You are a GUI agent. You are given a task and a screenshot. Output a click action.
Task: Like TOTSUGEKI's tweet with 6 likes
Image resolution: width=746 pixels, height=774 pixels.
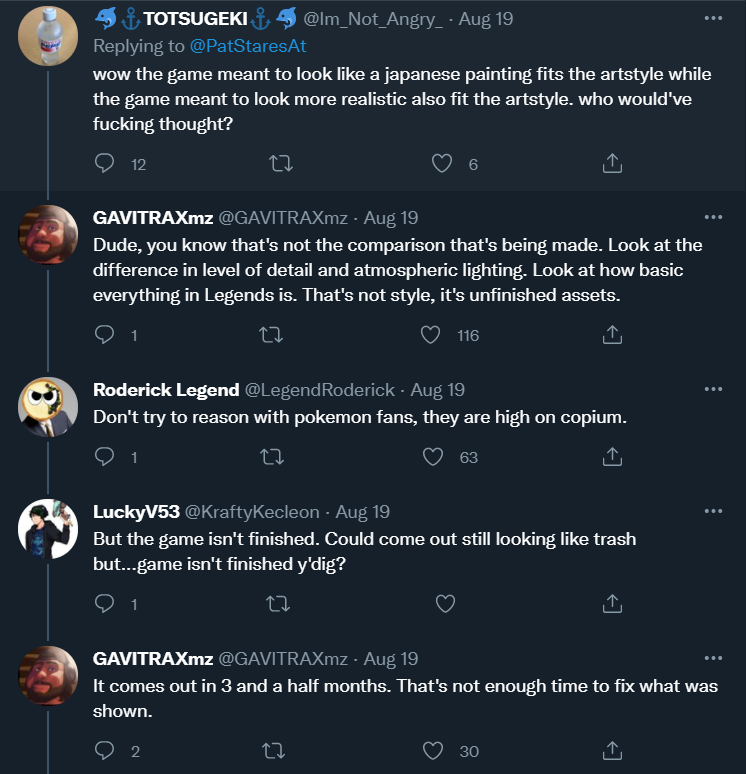[441, 163]
